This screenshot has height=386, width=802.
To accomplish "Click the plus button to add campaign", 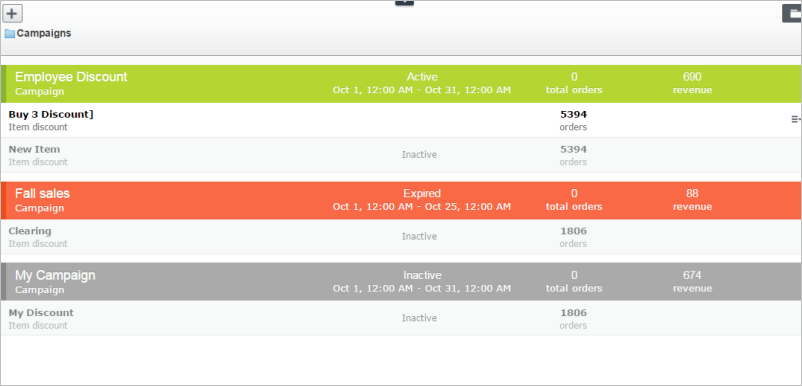I will click(12, 13).
